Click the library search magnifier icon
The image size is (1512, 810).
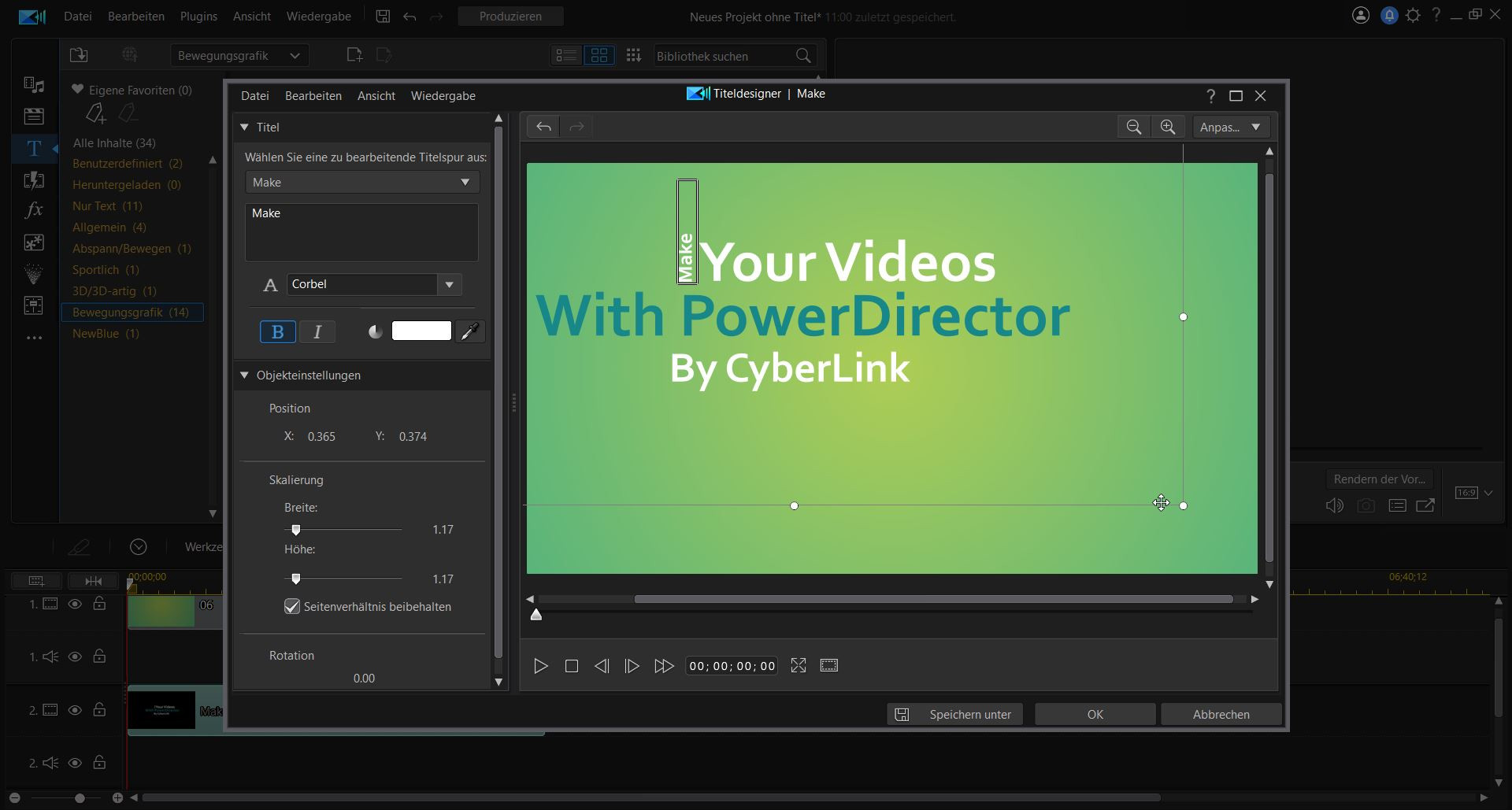(803, 56)
